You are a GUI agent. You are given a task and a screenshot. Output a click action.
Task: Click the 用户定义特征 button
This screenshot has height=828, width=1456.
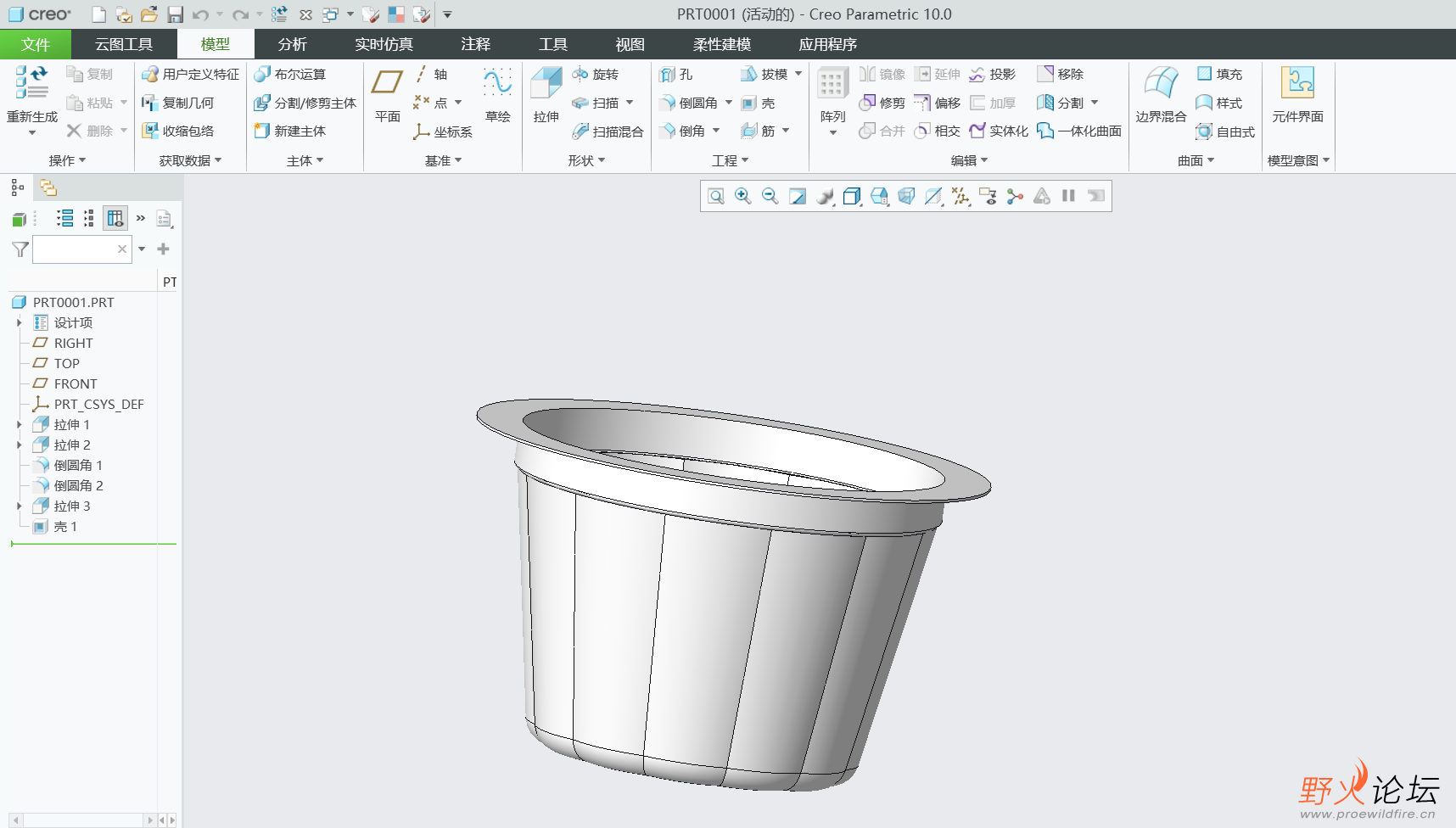tap(191, 75)
